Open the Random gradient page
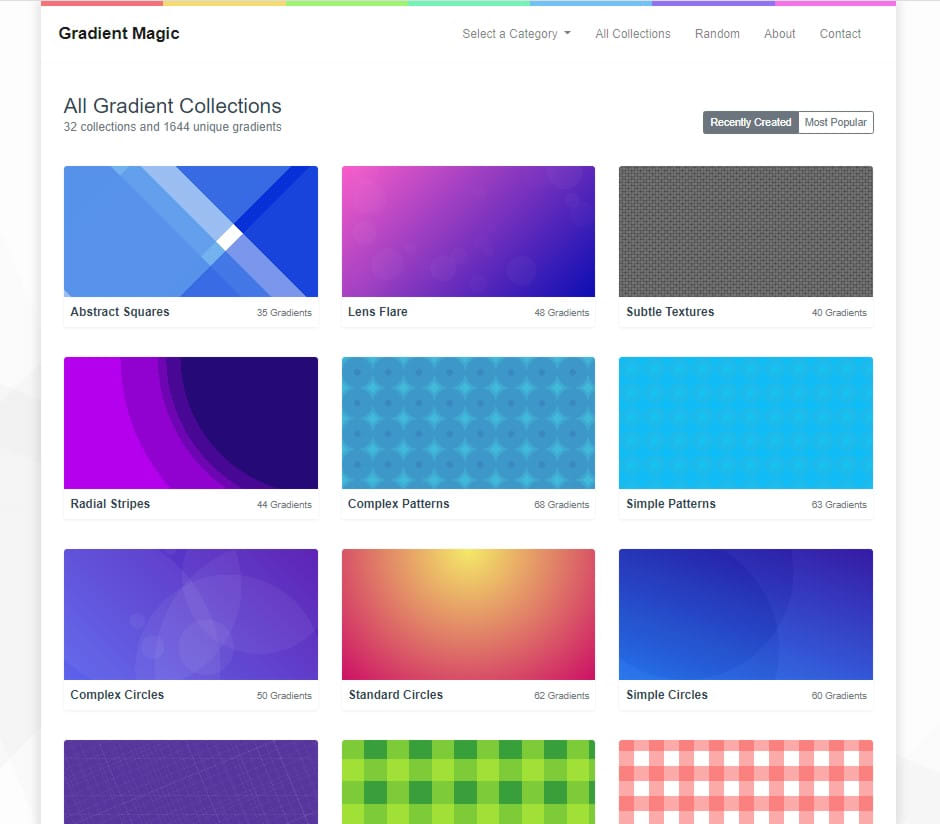940x824 pixels. pyautogui.click(x=717, y=34)
